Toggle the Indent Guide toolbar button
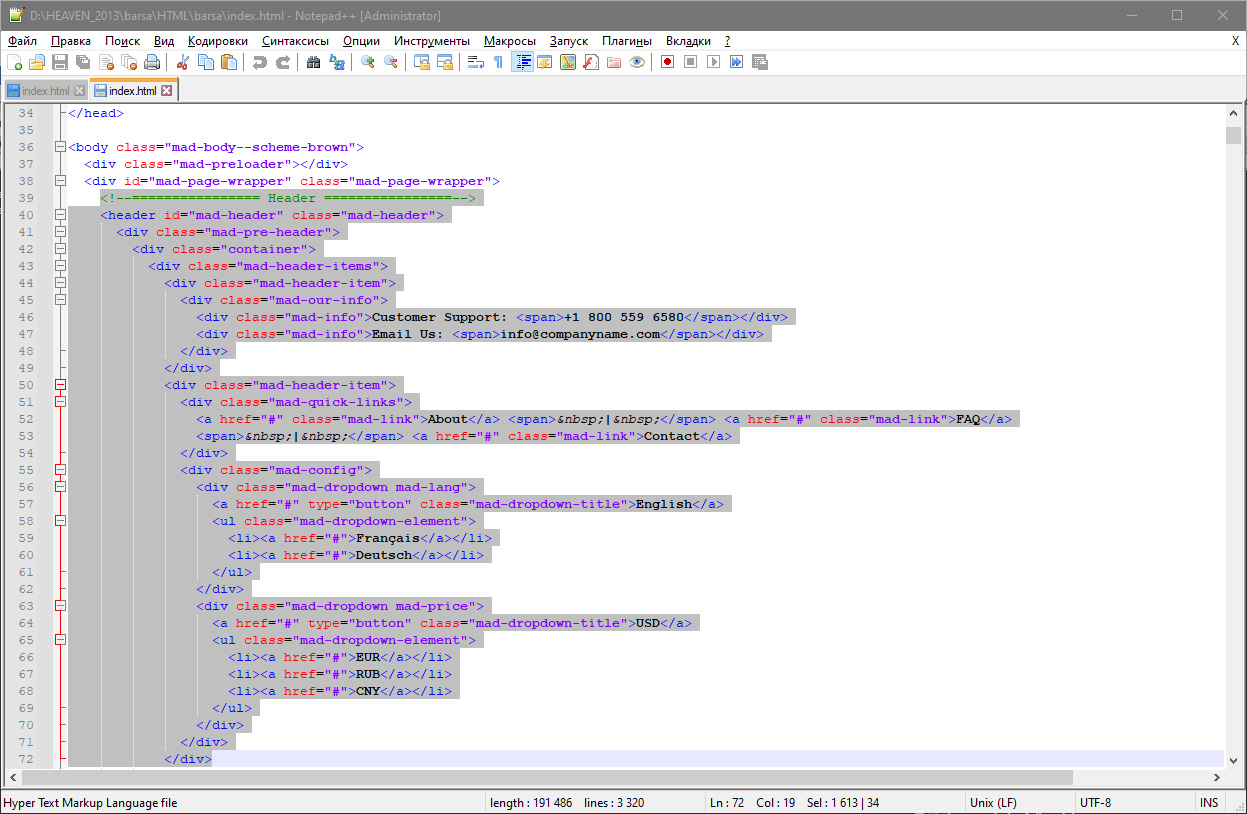Screen dimensions: 1247x814 [522, 62]
